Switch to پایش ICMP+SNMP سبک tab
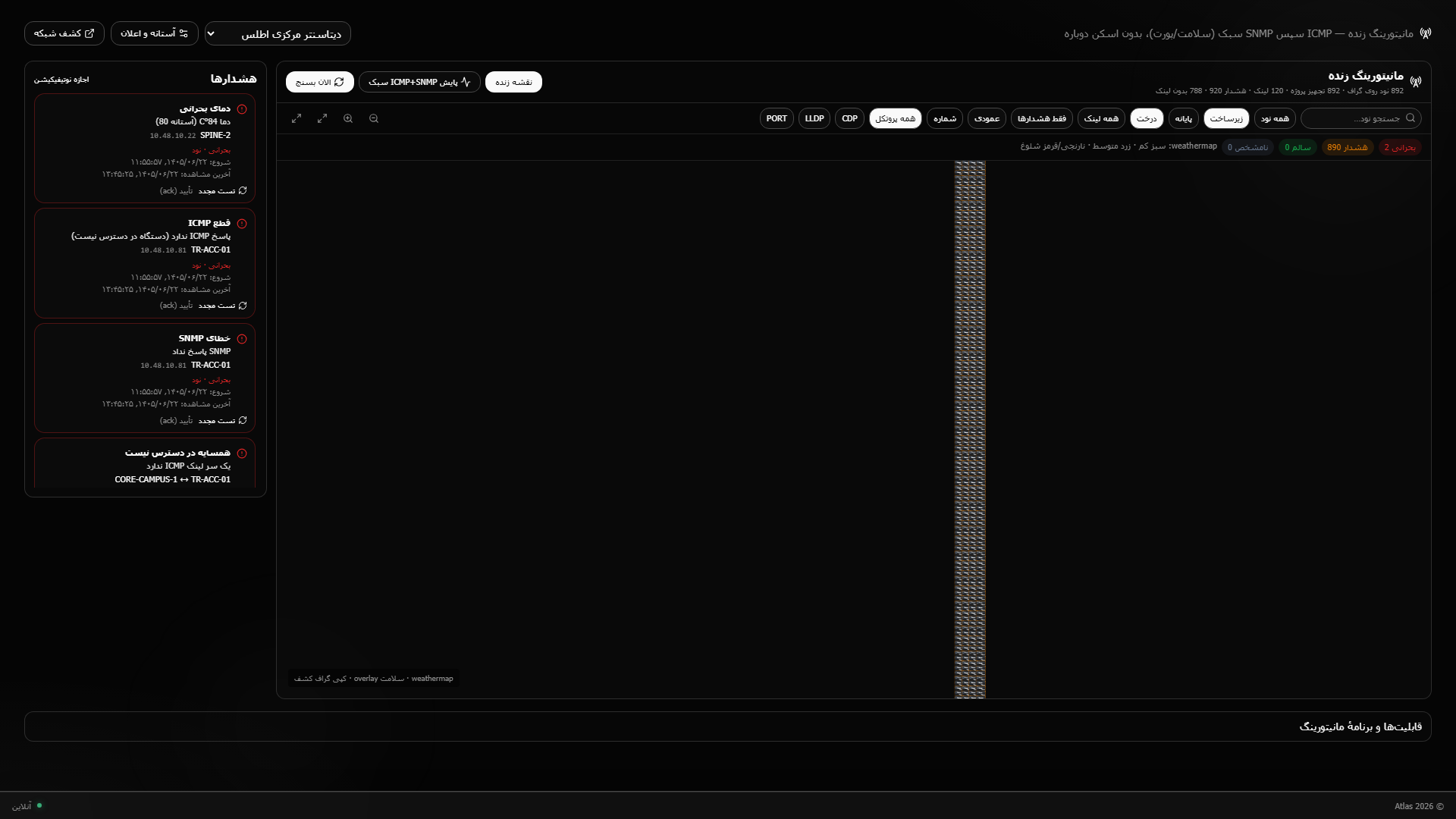Image resolution: width=1456 pixels, height=819 pixels. click(x=419, y=82)
